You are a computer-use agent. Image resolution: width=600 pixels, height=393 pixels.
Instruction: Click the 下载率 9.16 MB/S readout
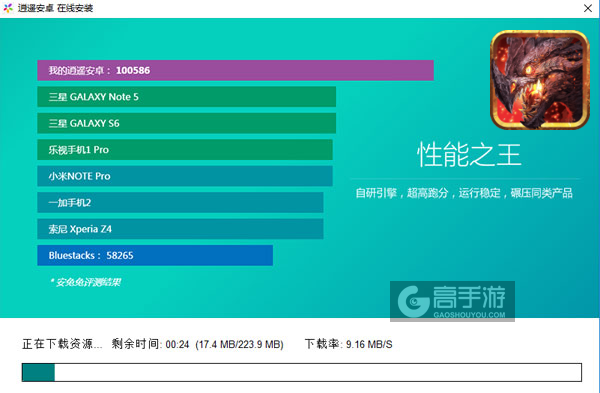[x=349, y=344]
